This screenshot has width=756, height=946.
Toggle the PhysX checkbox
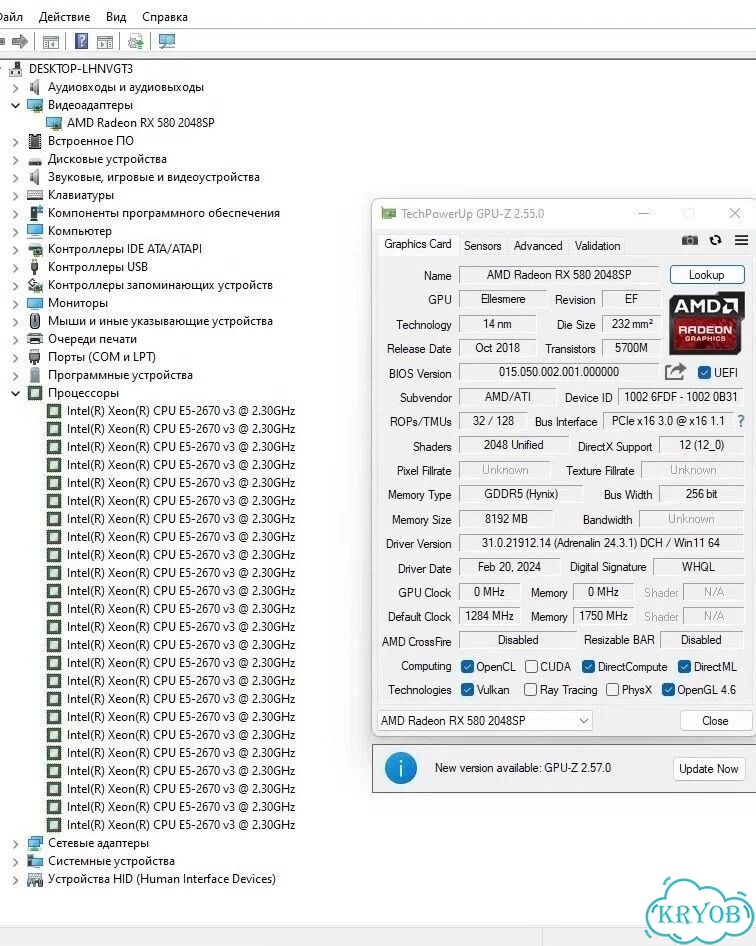(612, 690)
